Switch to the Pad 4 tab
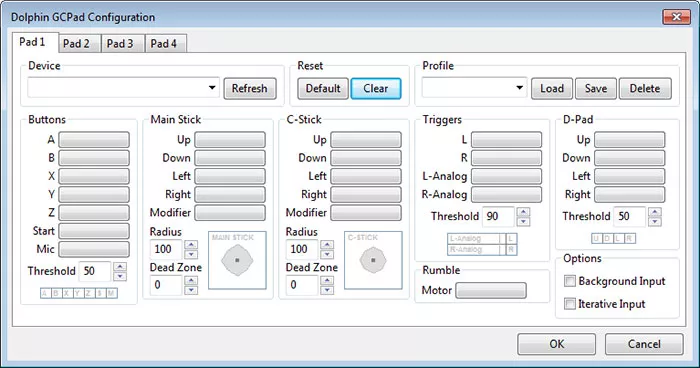 (166, 43)
